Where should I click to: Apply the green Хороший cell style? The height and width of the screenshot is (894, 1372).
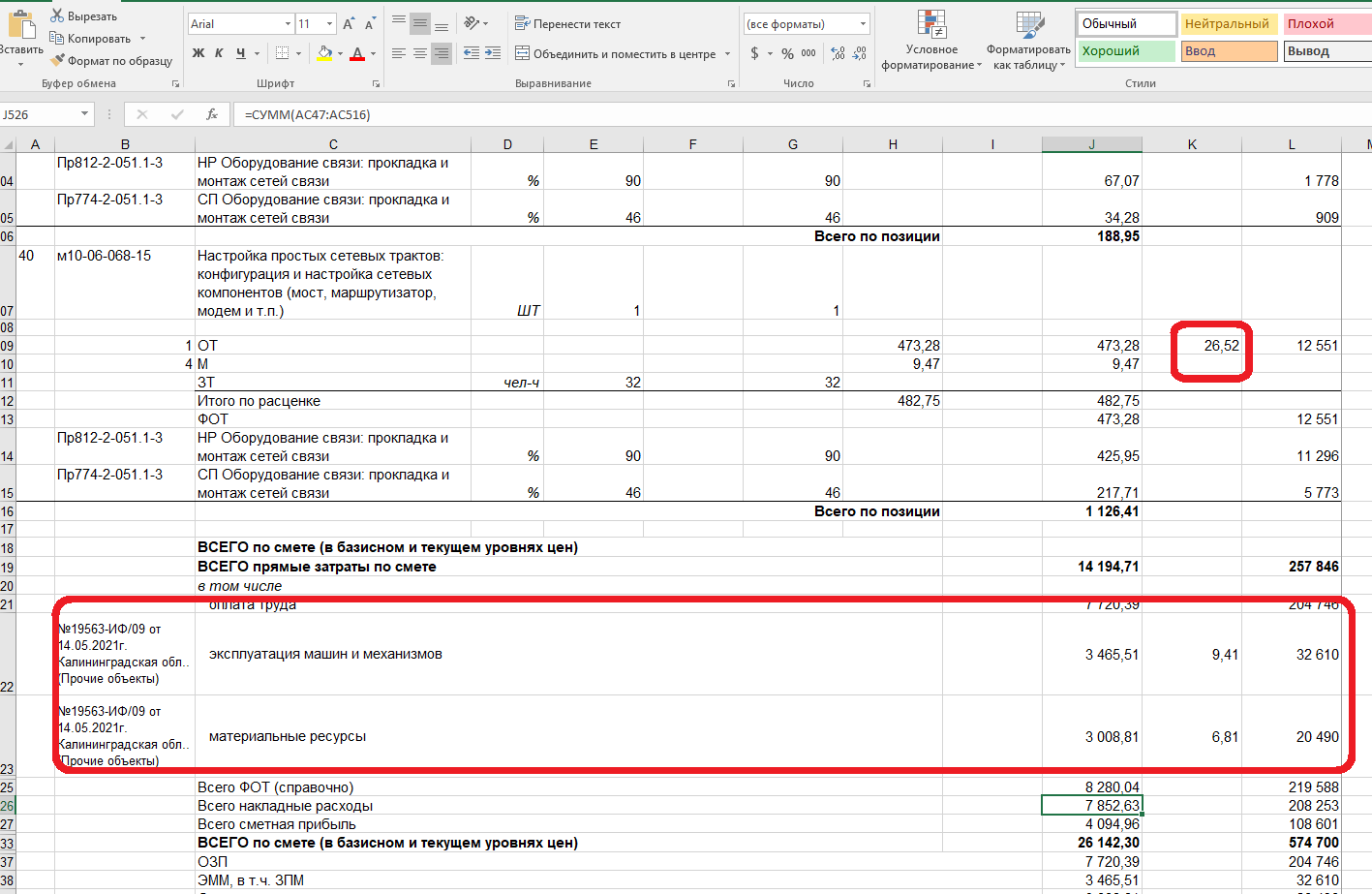[x=1126, y=50]
